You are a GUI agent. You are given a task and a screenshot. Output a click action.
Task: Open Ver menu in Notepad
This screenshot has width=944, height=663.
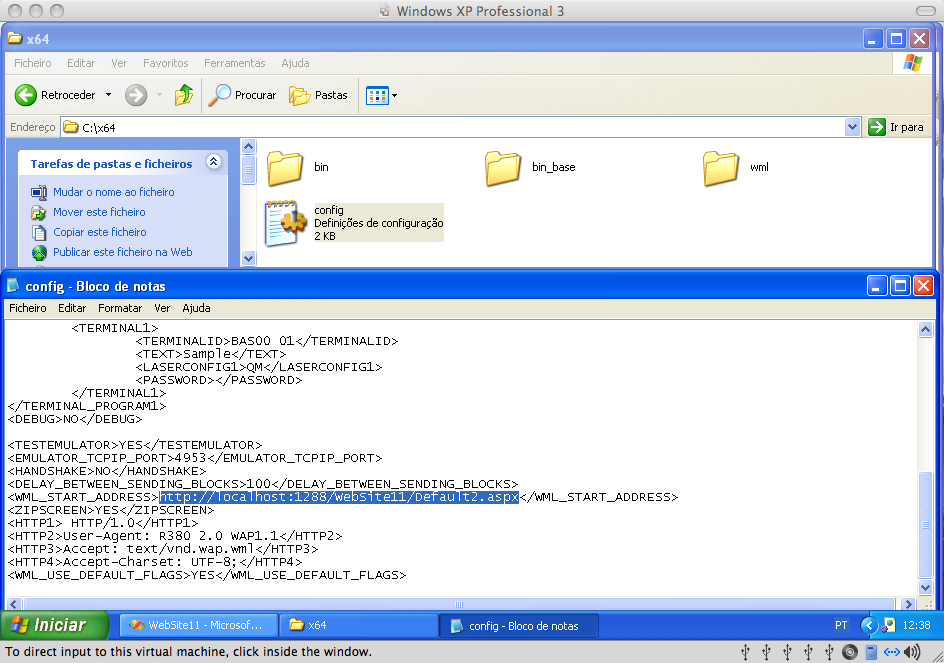(x=162, y=308)
